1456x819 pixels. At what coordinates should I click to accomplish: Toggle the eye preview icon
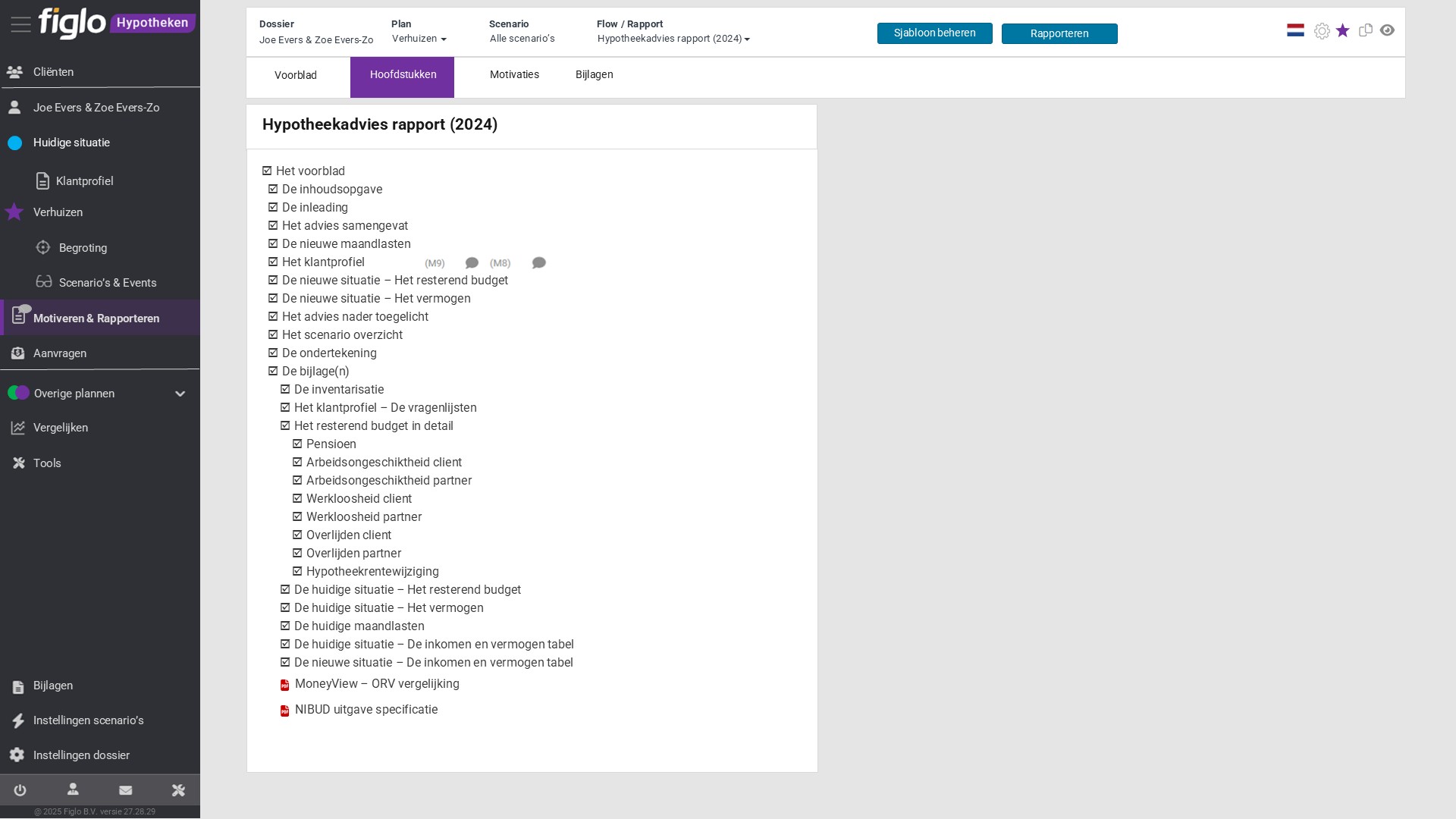tap(1387, 30)
